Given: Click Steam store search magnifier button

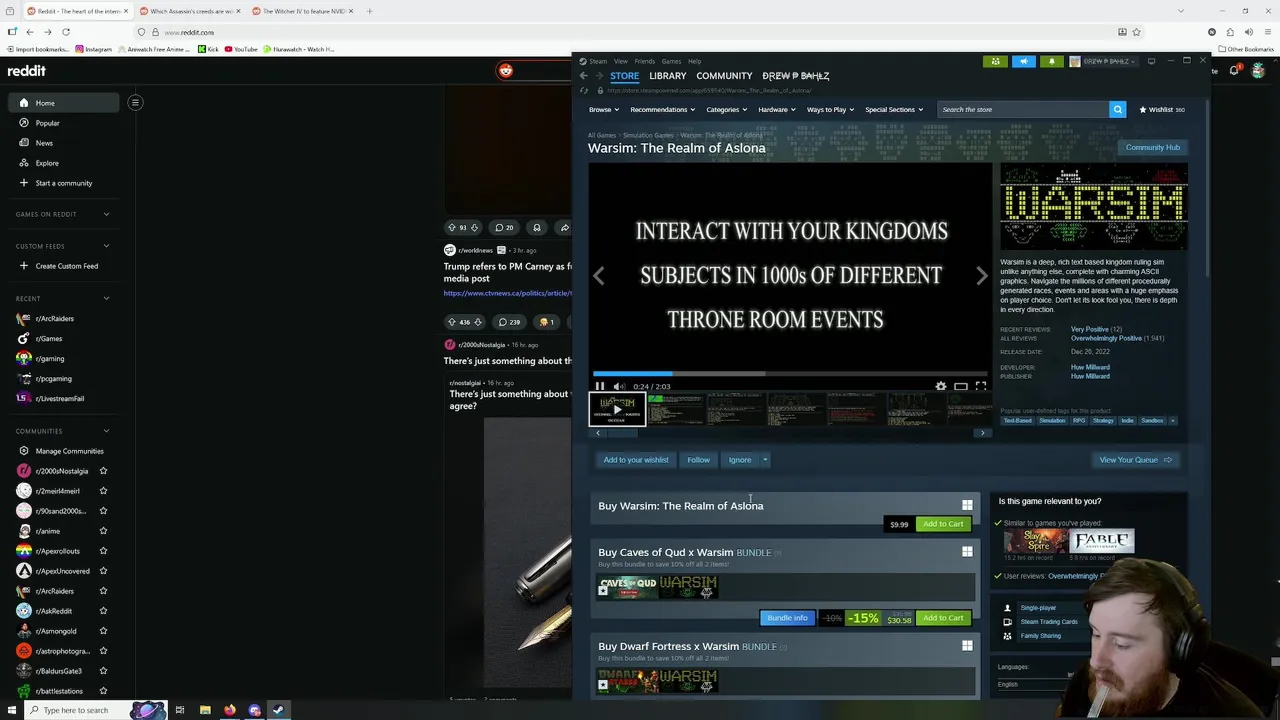Looking at the screenshot, I should pyautogui.click(x=1117, y=109).
